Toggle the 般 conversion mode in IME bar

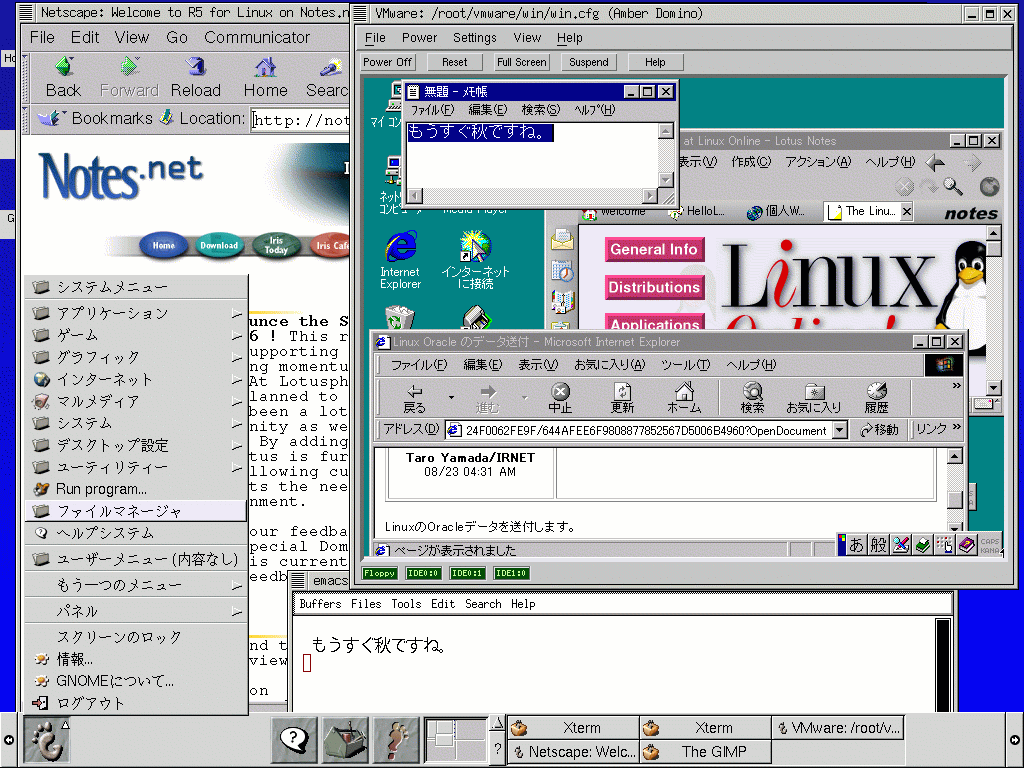878,545
